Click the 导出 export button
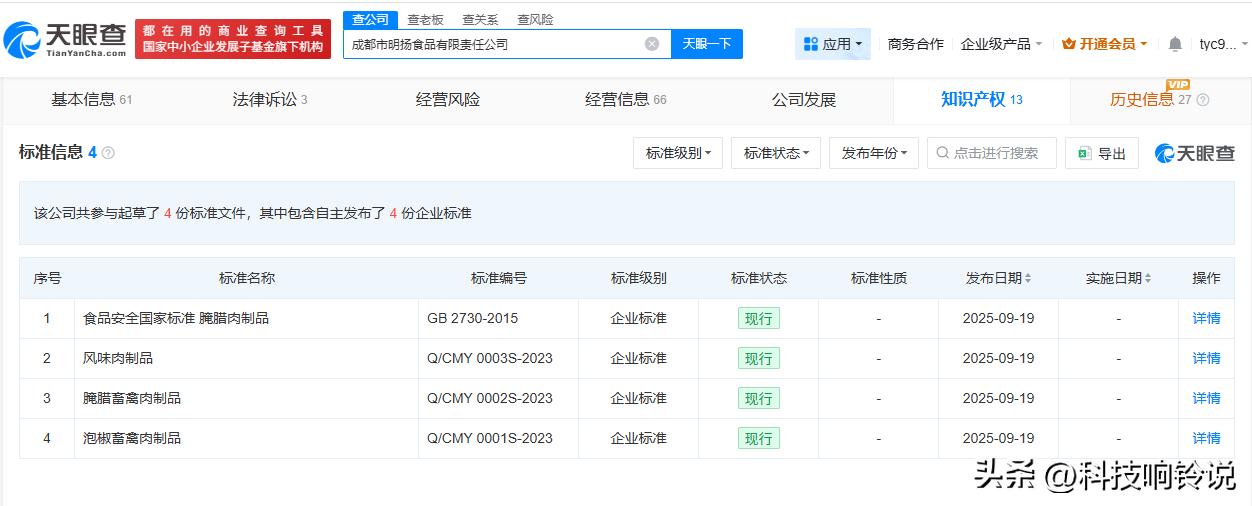This screenshot has width=1252, height=506. 1102,153
